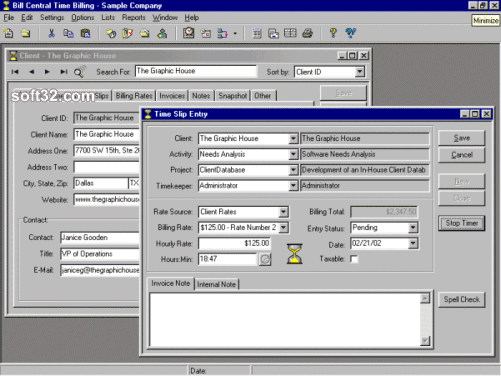The image size is (501, 376).
Task: Open the Settings menu
Action: pyautogui.click(x=52, y=17)
